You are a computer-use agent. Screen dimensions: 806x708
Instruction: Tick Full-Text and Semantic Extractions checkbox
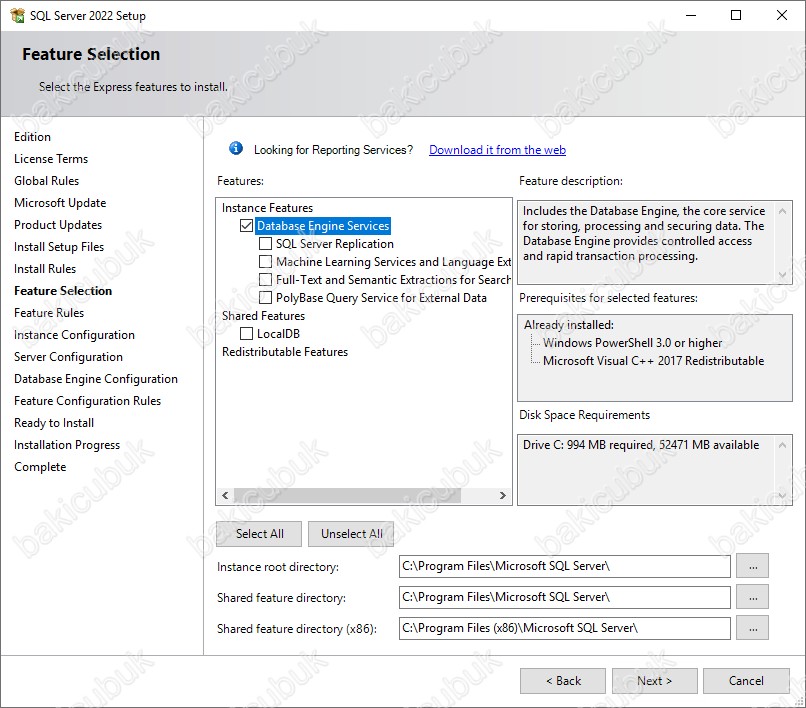(265, 280)
